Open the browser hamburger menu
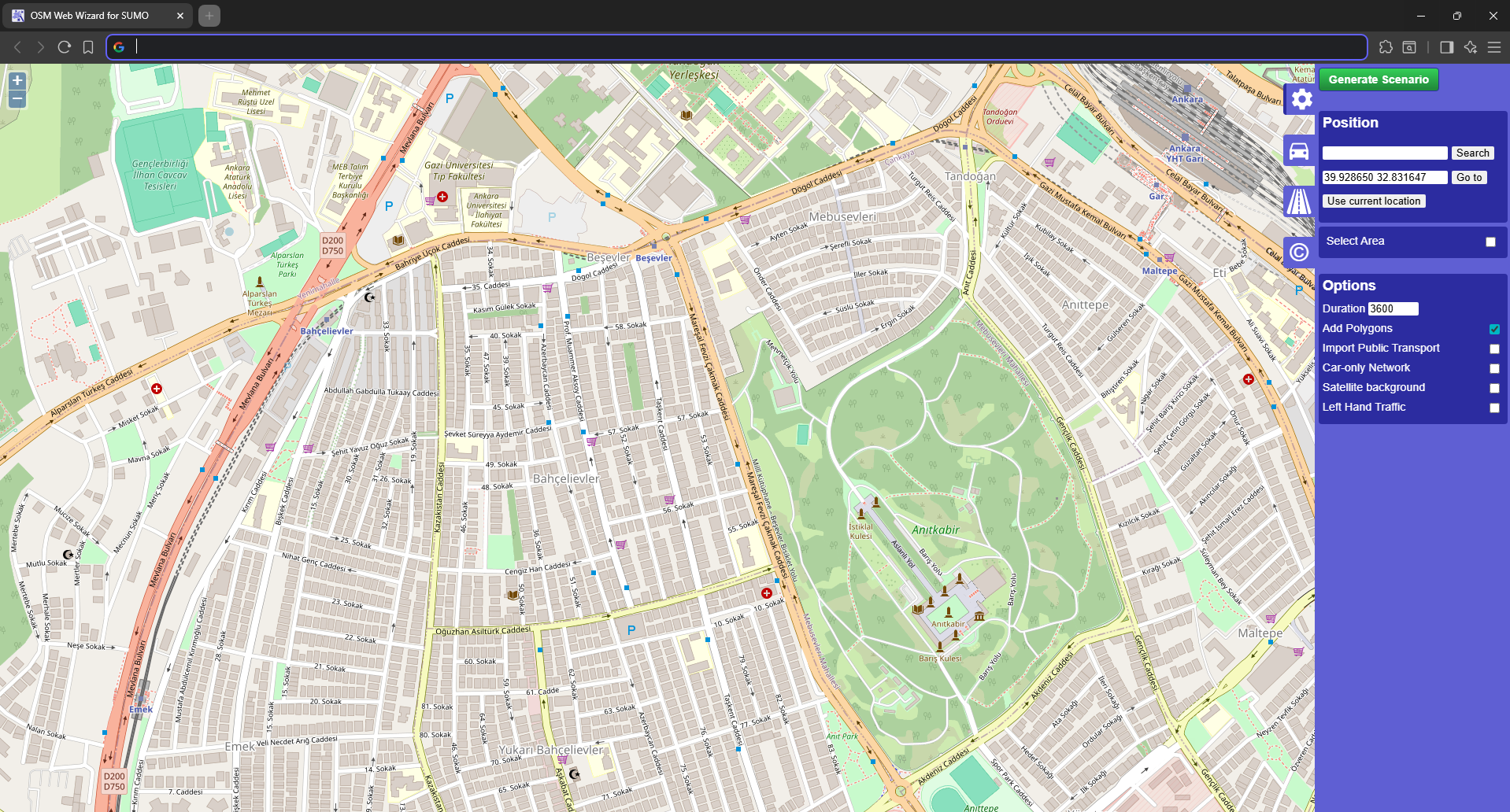The image size is (1510, 812). pyautogui.click(x=1493, y=47)
